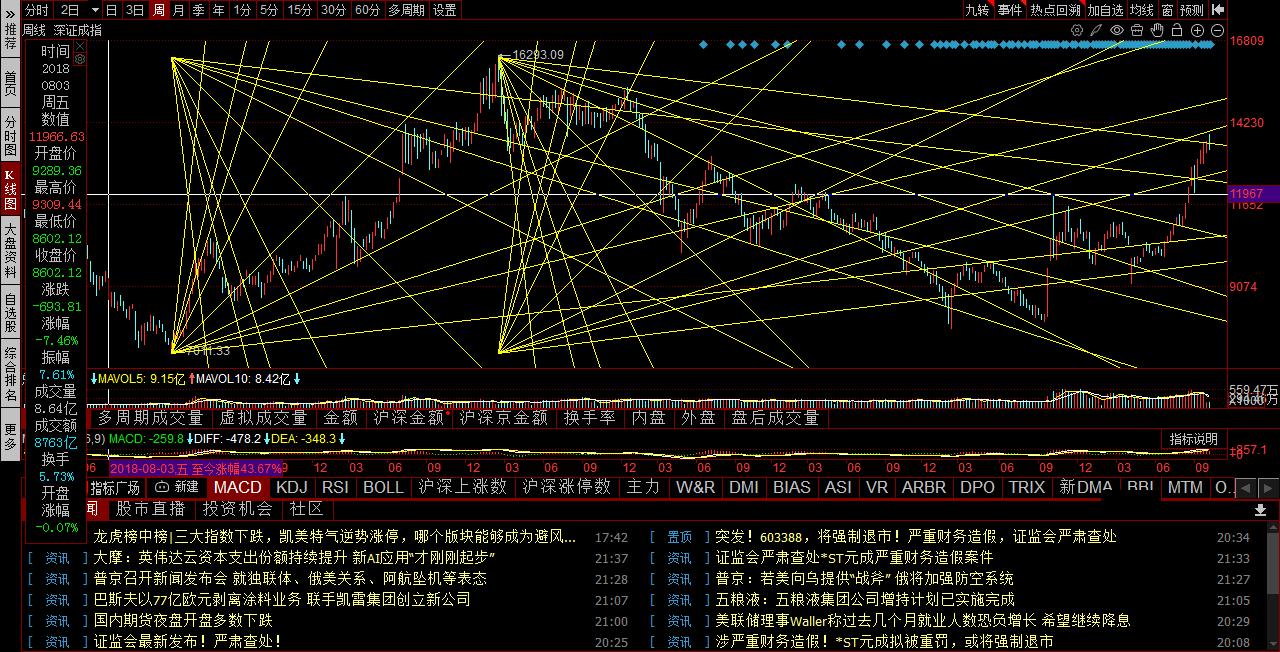This screenshot has width=1280, height=652.
Task: Click the arrow after MAVOL10 8.42亿
Action: pyautogui.click(x=297, y=380)
